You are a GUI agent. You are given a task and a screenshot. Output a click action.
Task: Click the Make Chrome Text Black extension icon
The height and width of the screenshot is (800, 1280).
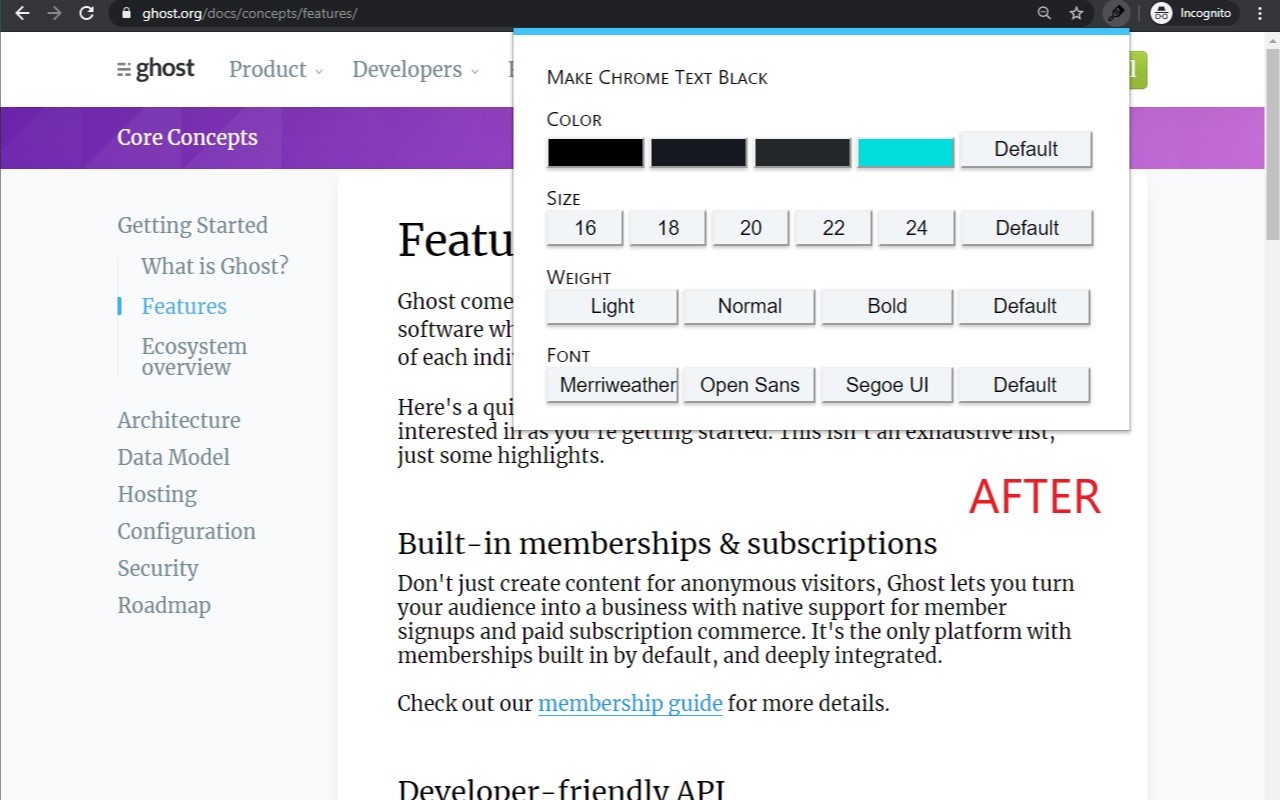pos(1116,13)
